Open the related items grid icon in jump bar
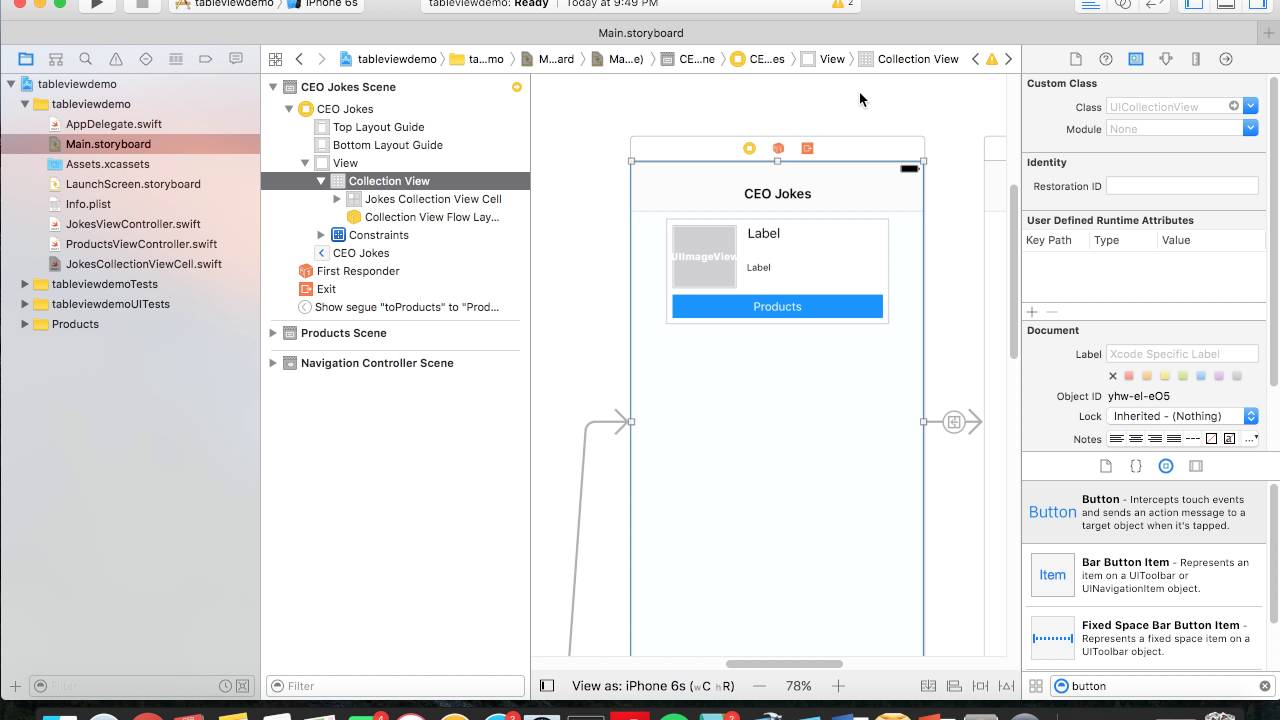Viewport: 1280px width, 720px height. click(275, 59)
